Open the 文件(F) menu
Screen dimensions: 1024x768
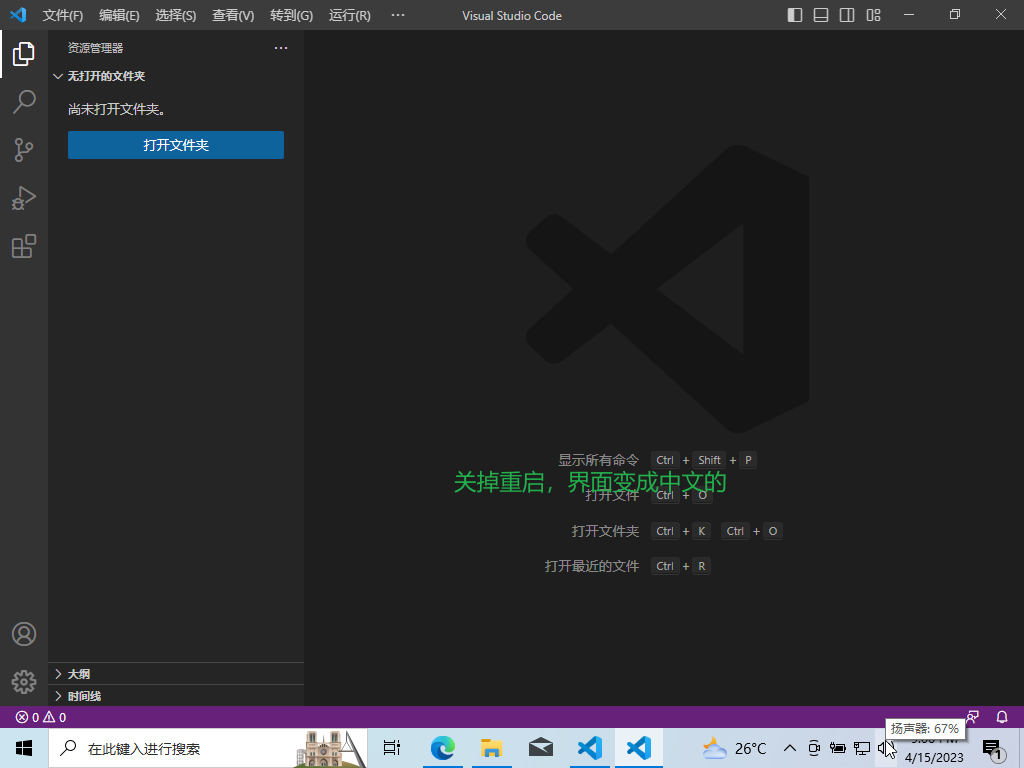tap(63, 16)
